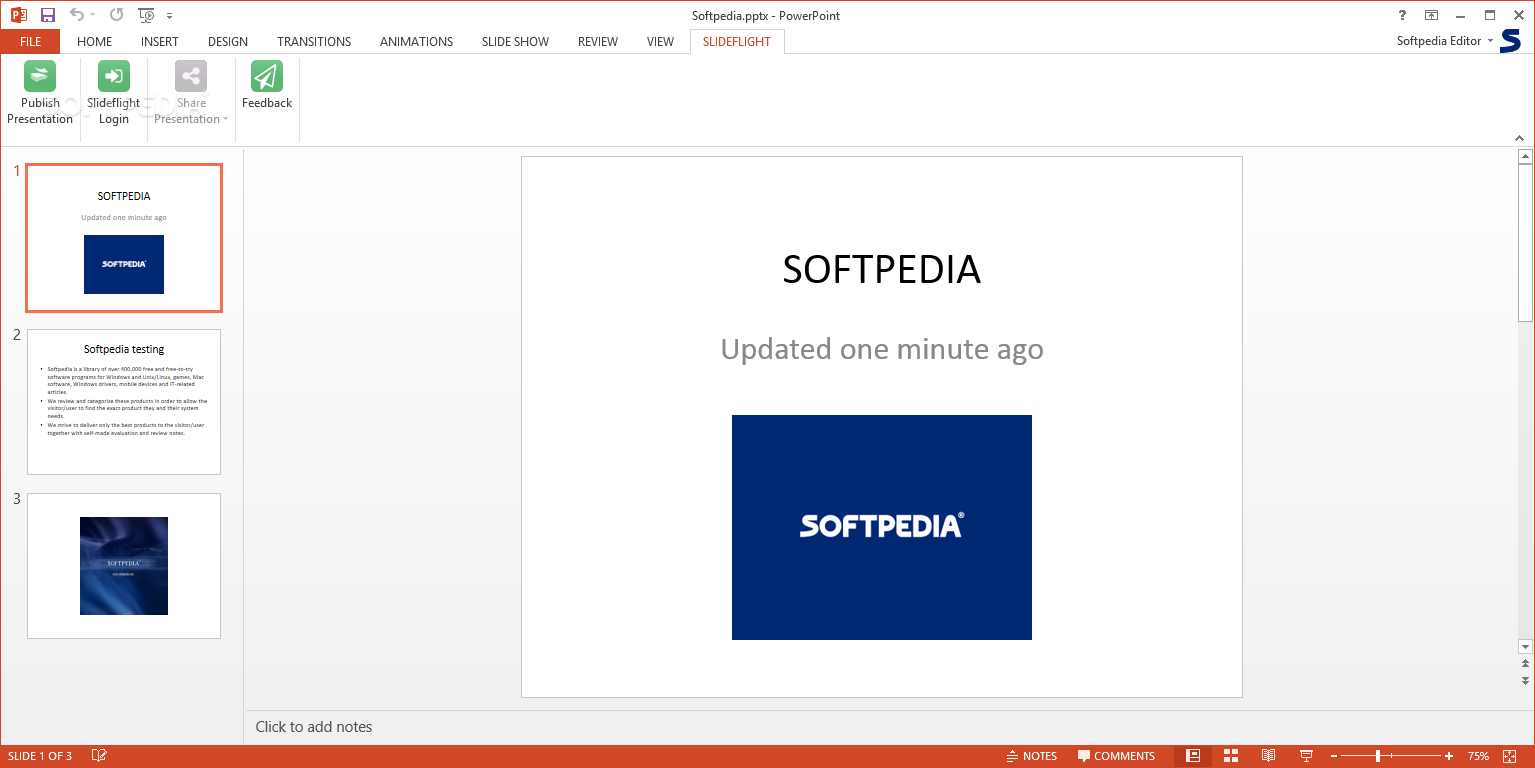
Task: Select the SLIDEFLIGHT tab
Action: click(737, 42)
